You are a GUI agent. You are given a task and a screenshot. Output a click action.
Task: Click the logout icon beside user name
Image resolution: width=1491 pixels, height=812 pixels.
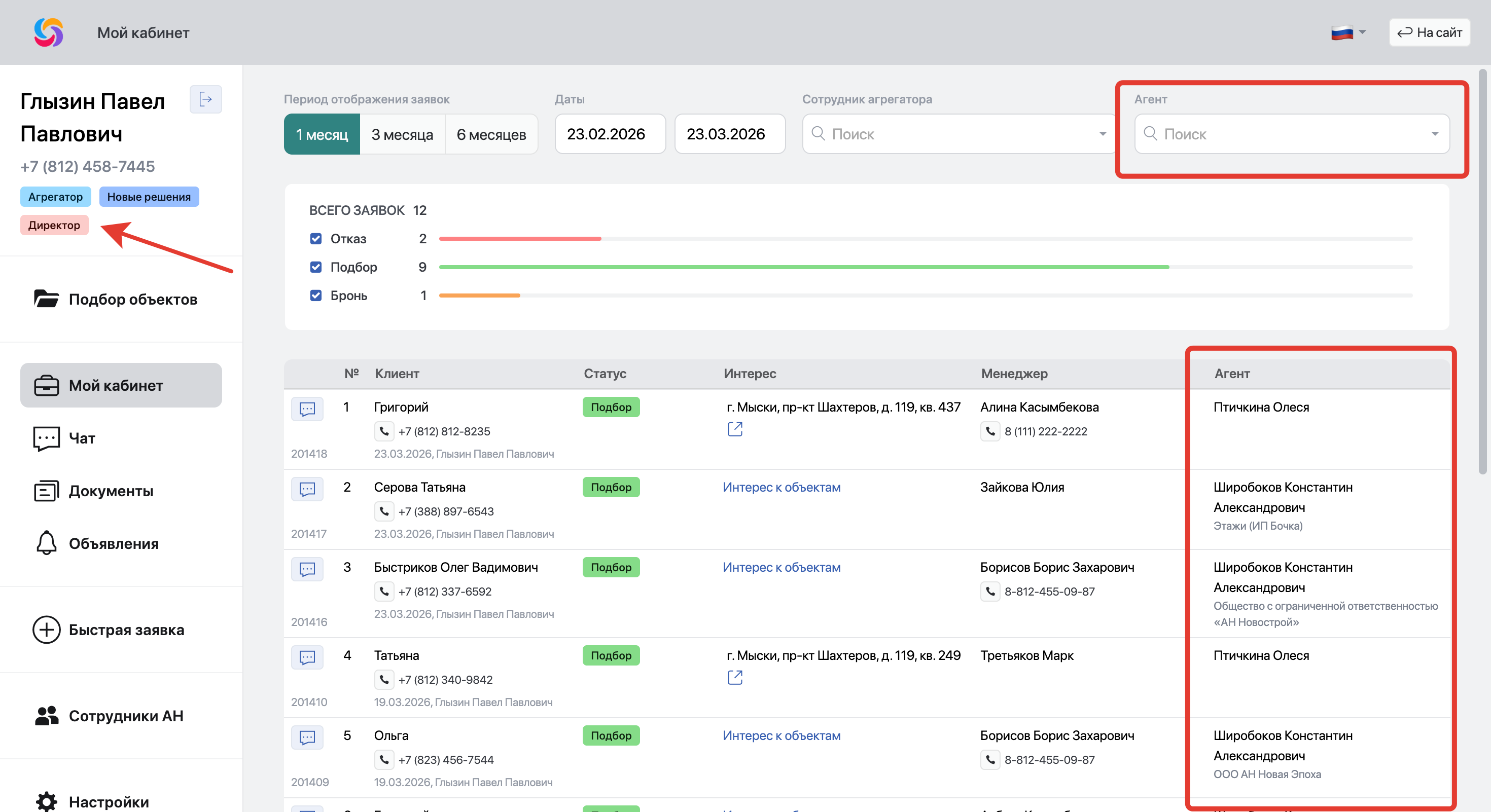205,99
